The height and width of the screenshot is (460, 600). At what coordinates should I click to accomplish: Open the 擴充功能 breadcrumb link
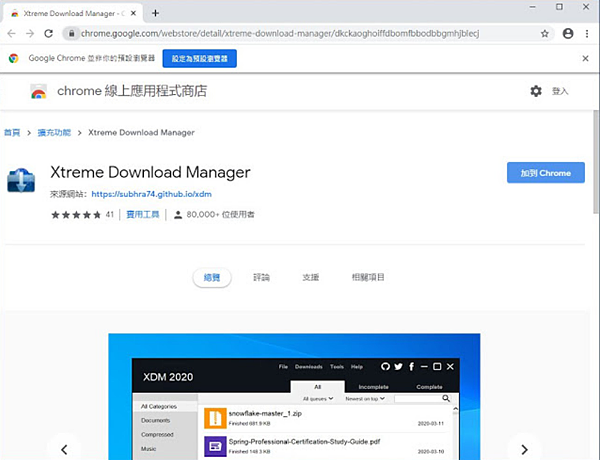pos(54,132)
